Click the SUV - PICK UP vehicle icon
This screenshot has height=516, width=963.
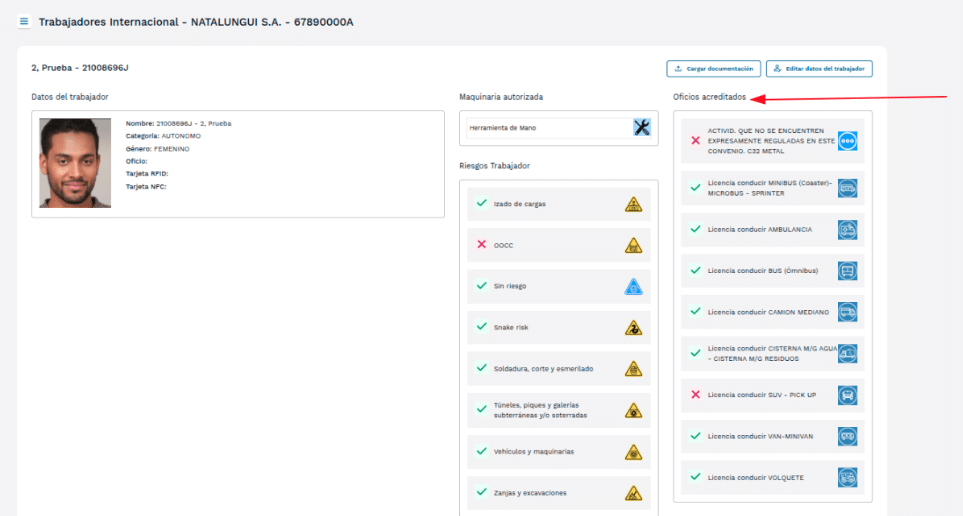click(847, 395)
